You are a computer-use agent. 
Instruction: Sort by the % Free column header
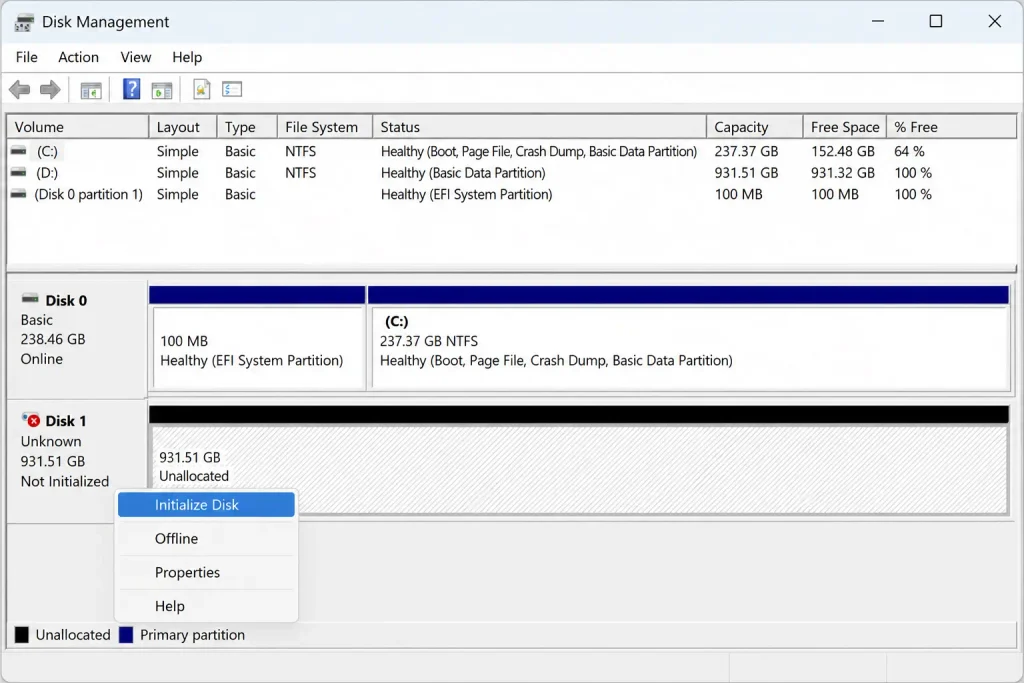click(x=951, y=127)
